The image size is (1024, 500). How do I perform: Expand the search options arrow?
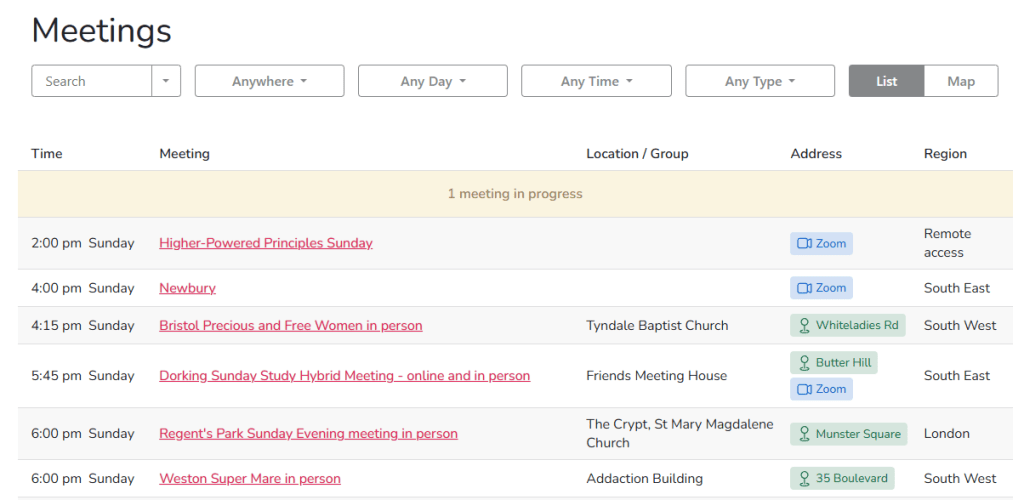point(166,81)
